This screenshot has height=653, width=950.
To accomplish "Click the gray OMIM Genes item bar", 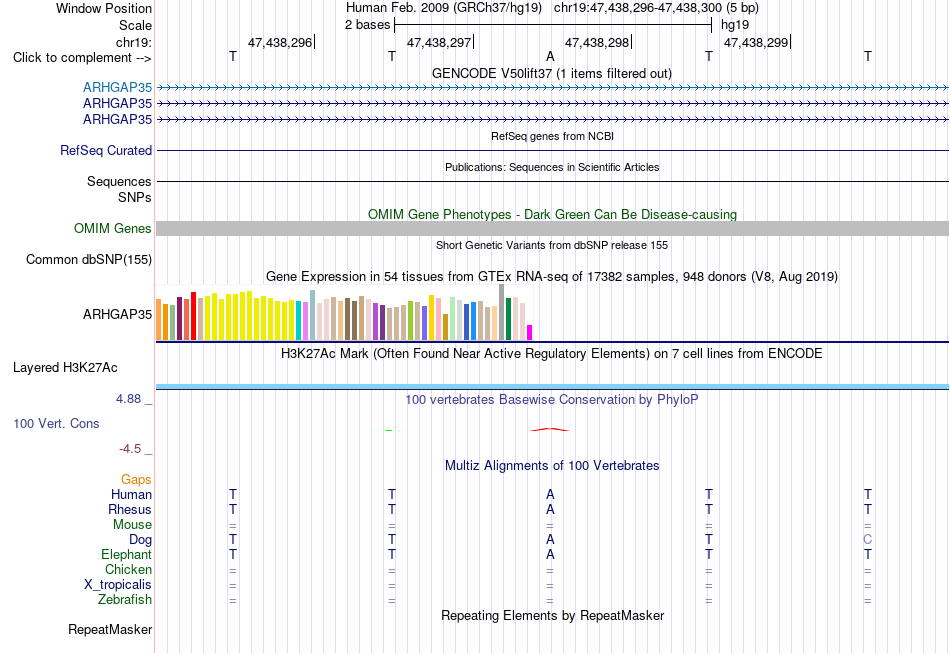I will (x=552, y=228).
